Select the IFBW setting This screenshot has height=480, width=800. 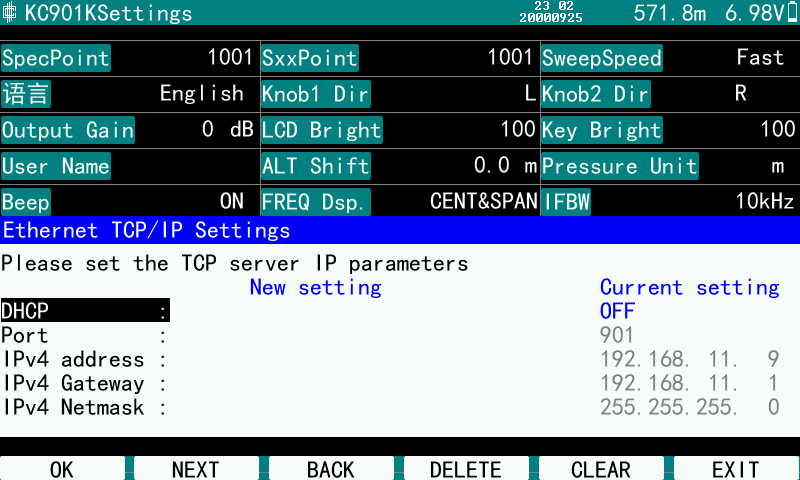[x=566, y=203]
